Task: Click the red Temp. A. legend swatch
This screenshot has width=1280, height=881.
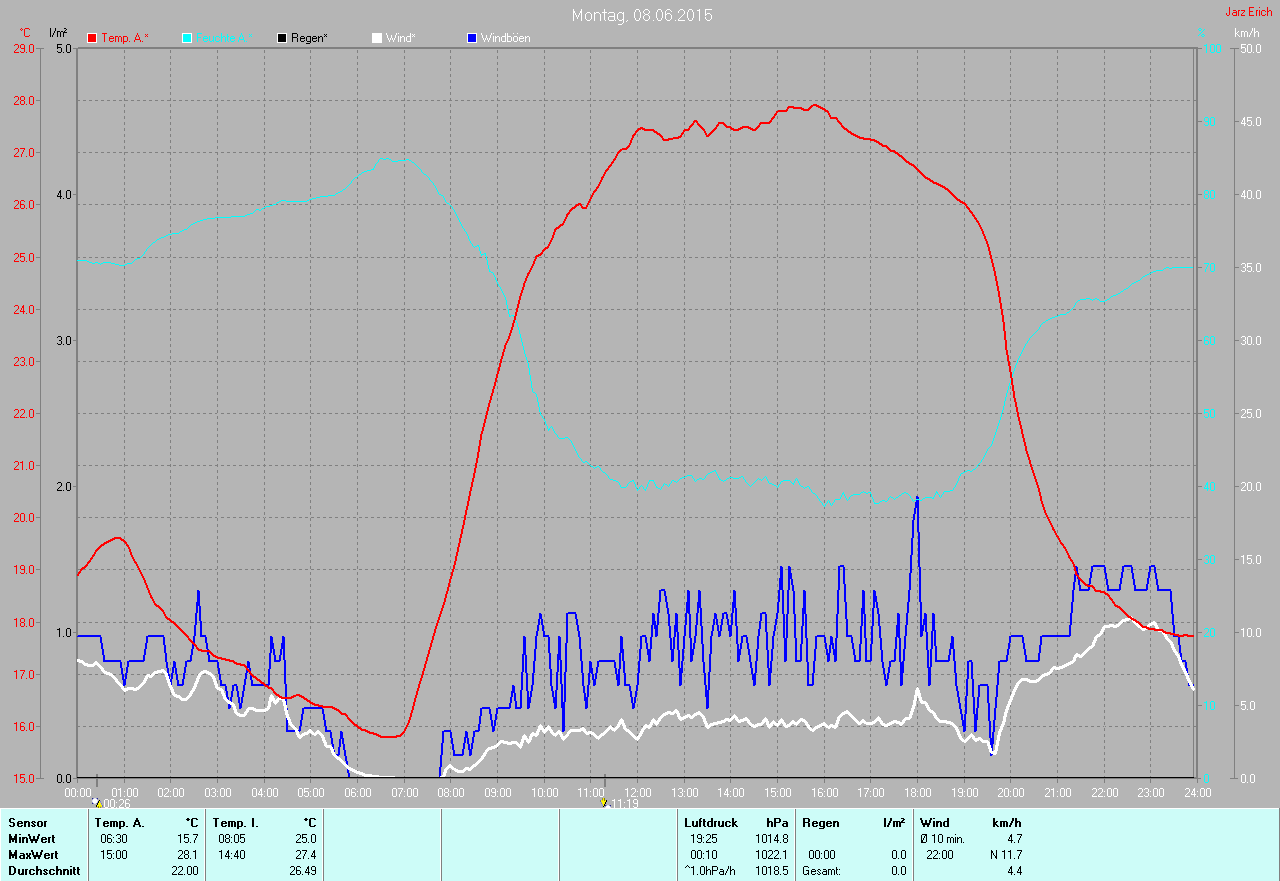Action: pos(93,38)
